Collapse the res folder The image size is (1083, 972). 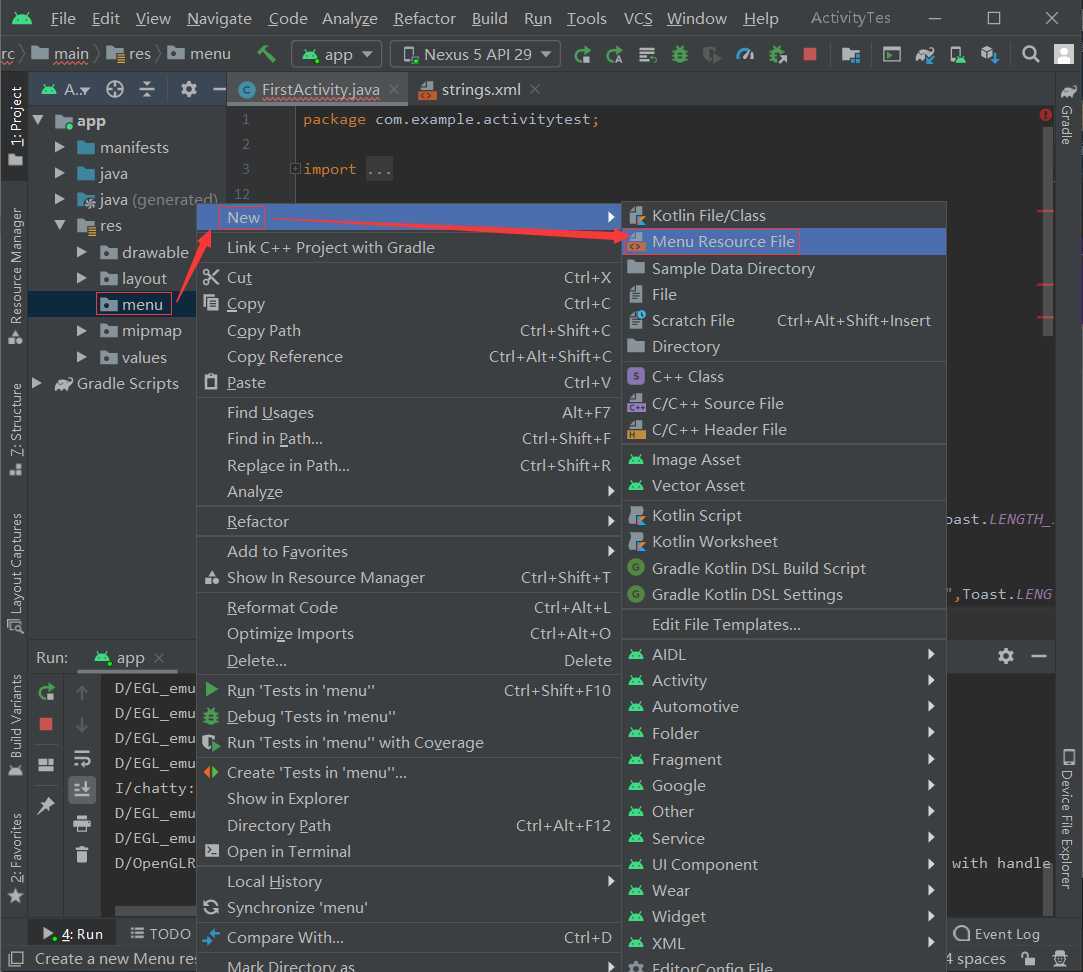59,225
